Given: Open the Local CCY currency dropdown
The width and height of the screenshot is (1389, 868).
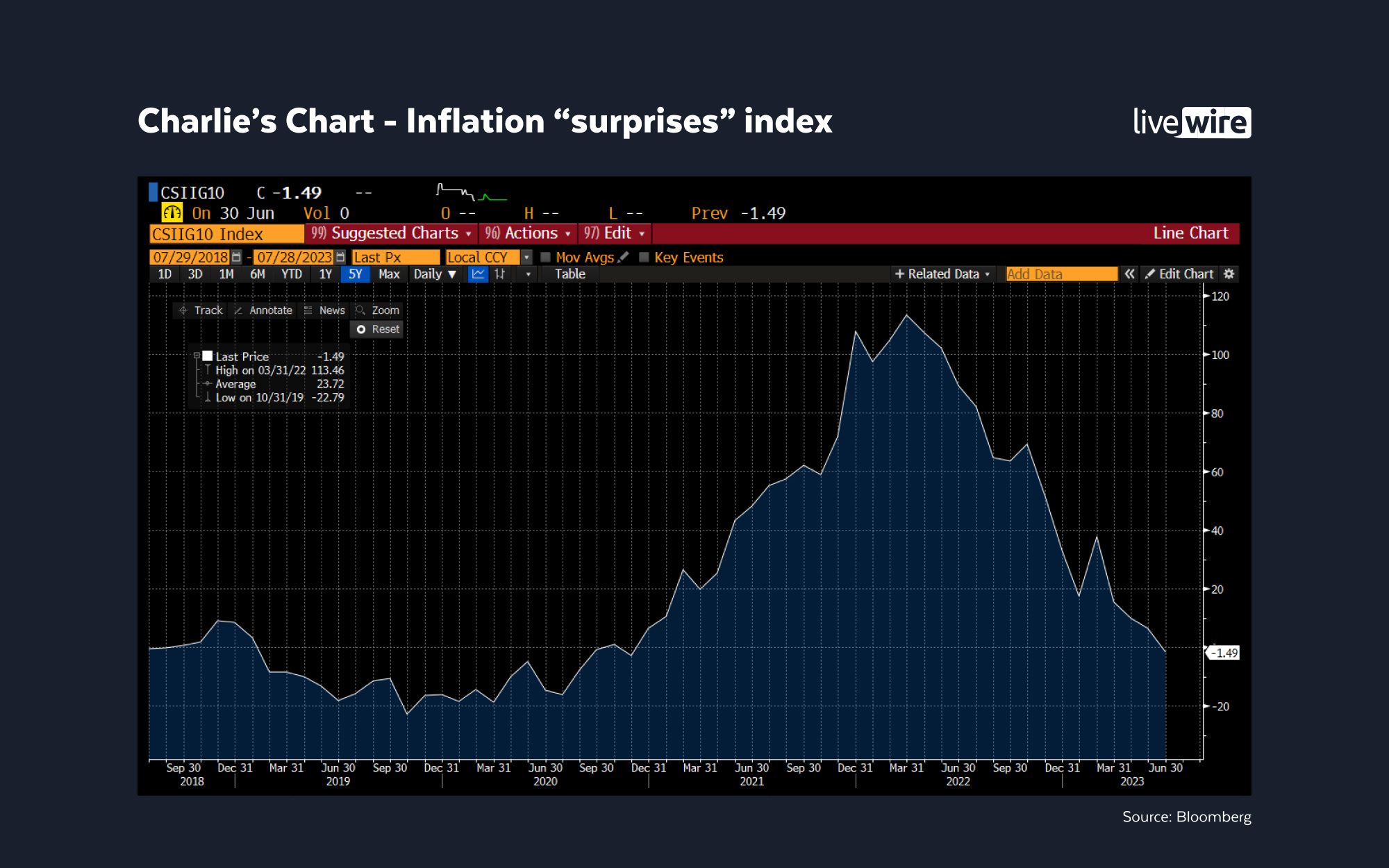Looking at the screenshot, I should click(x=526, y=257).
